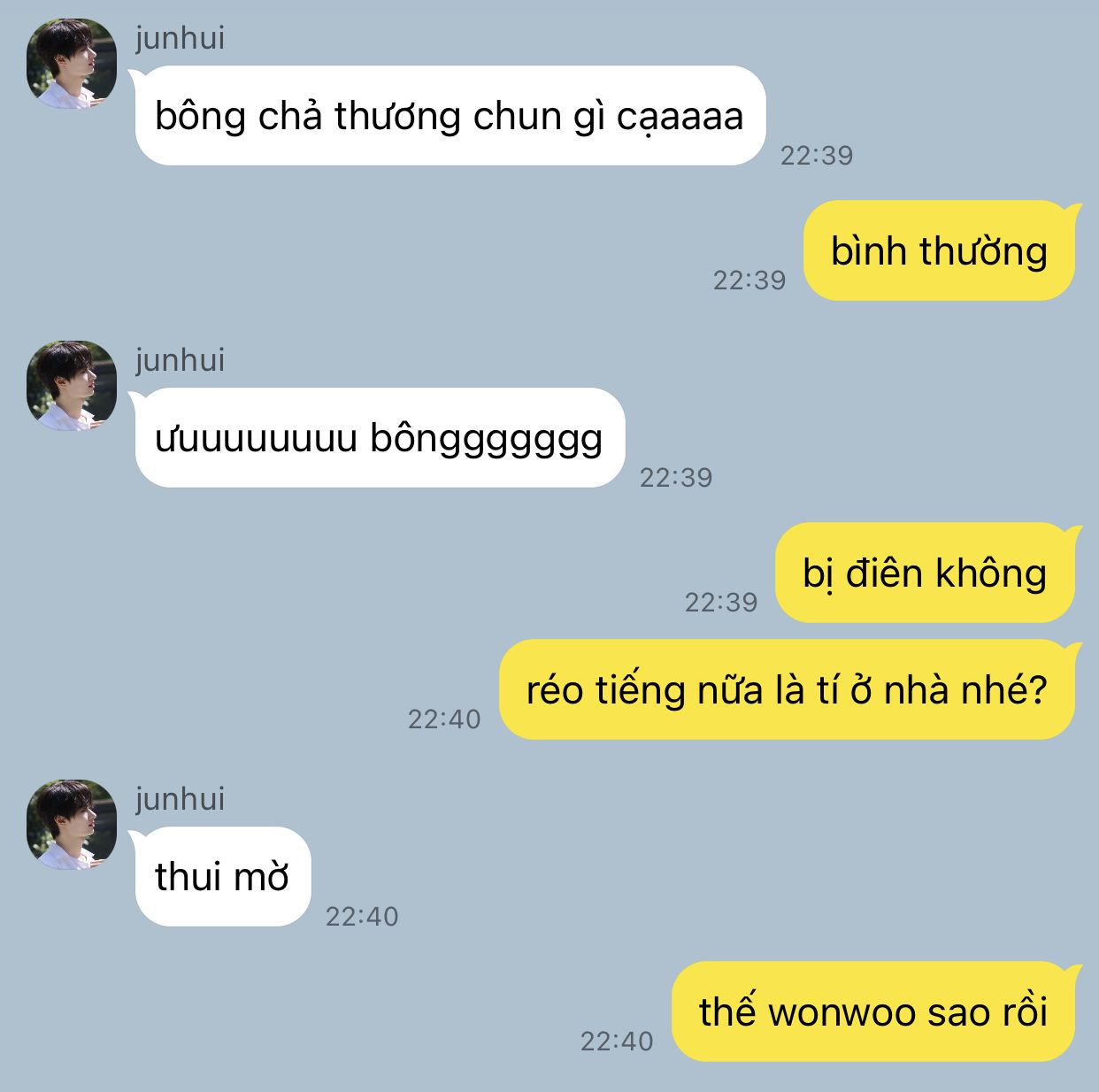Tap junhui's avatar beside the first message
The height and width of the screenshot is (1092, 1099).
(72, 64)
